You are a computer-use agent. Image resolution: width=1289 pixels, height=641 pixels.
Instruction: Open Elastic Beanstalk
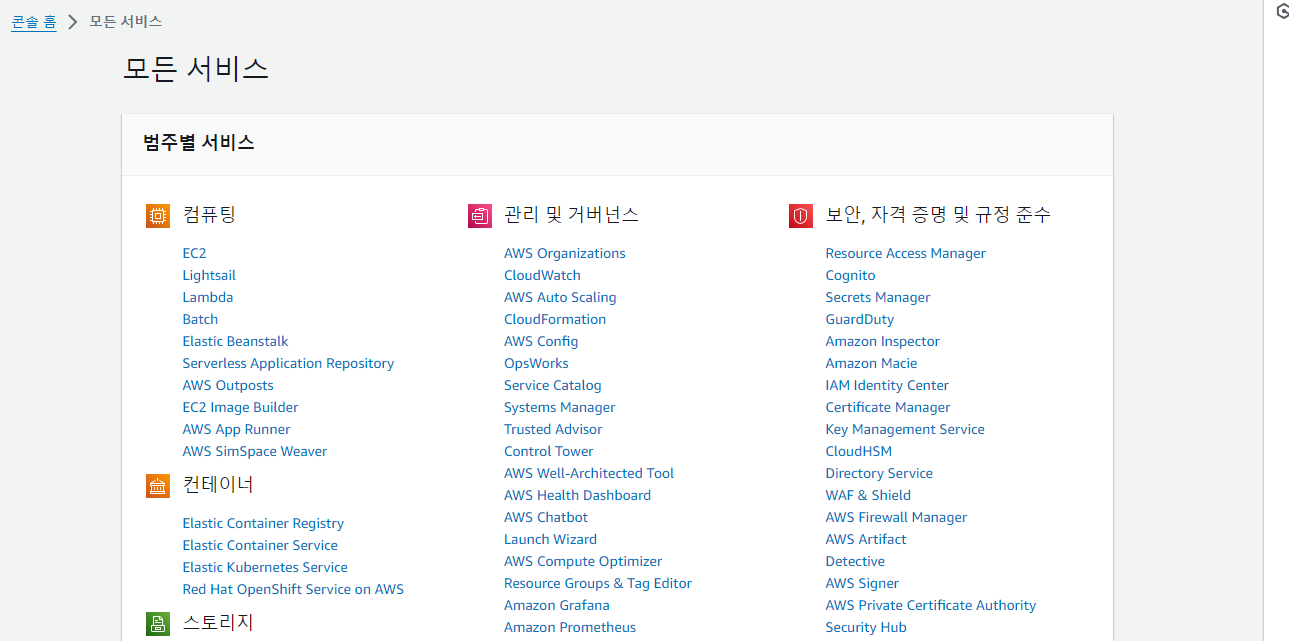(235, 341)
